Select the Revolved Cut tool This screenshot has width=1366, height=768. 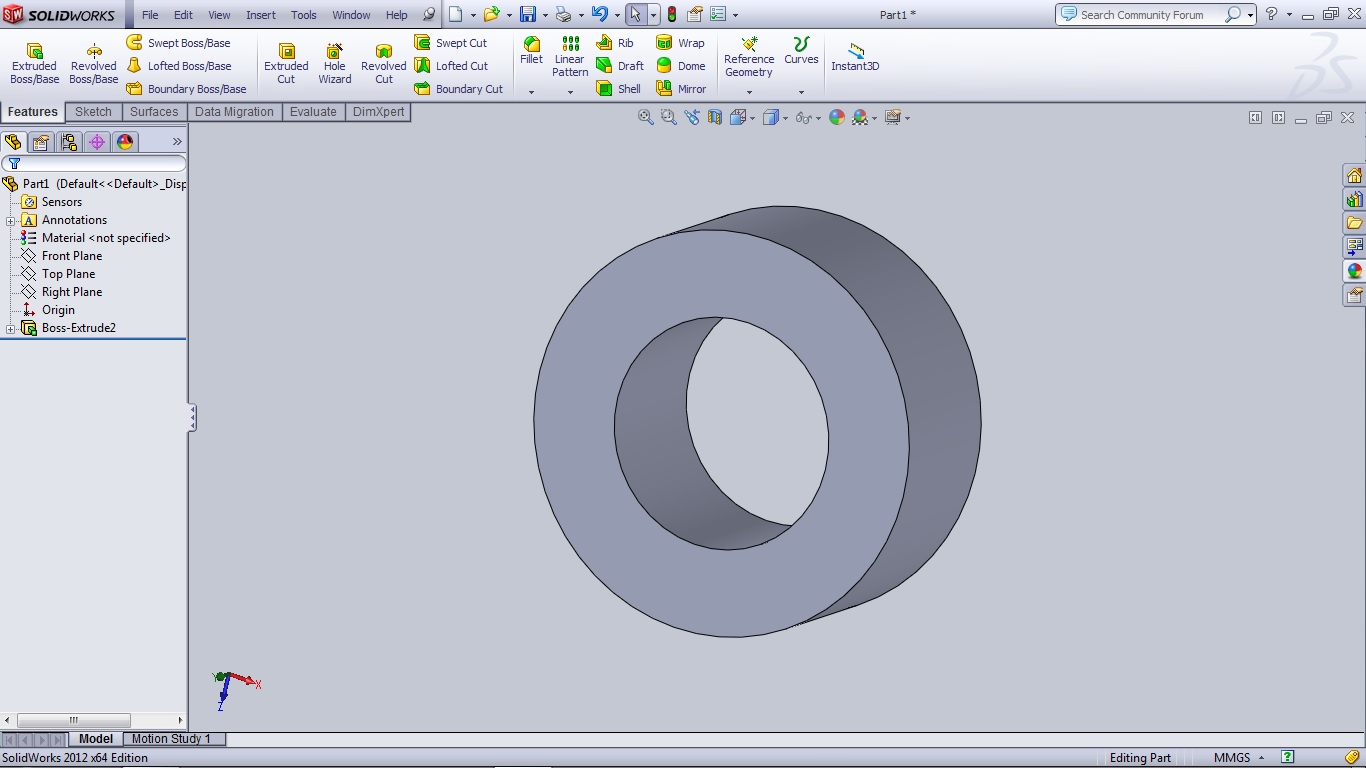tap(384, 63)
